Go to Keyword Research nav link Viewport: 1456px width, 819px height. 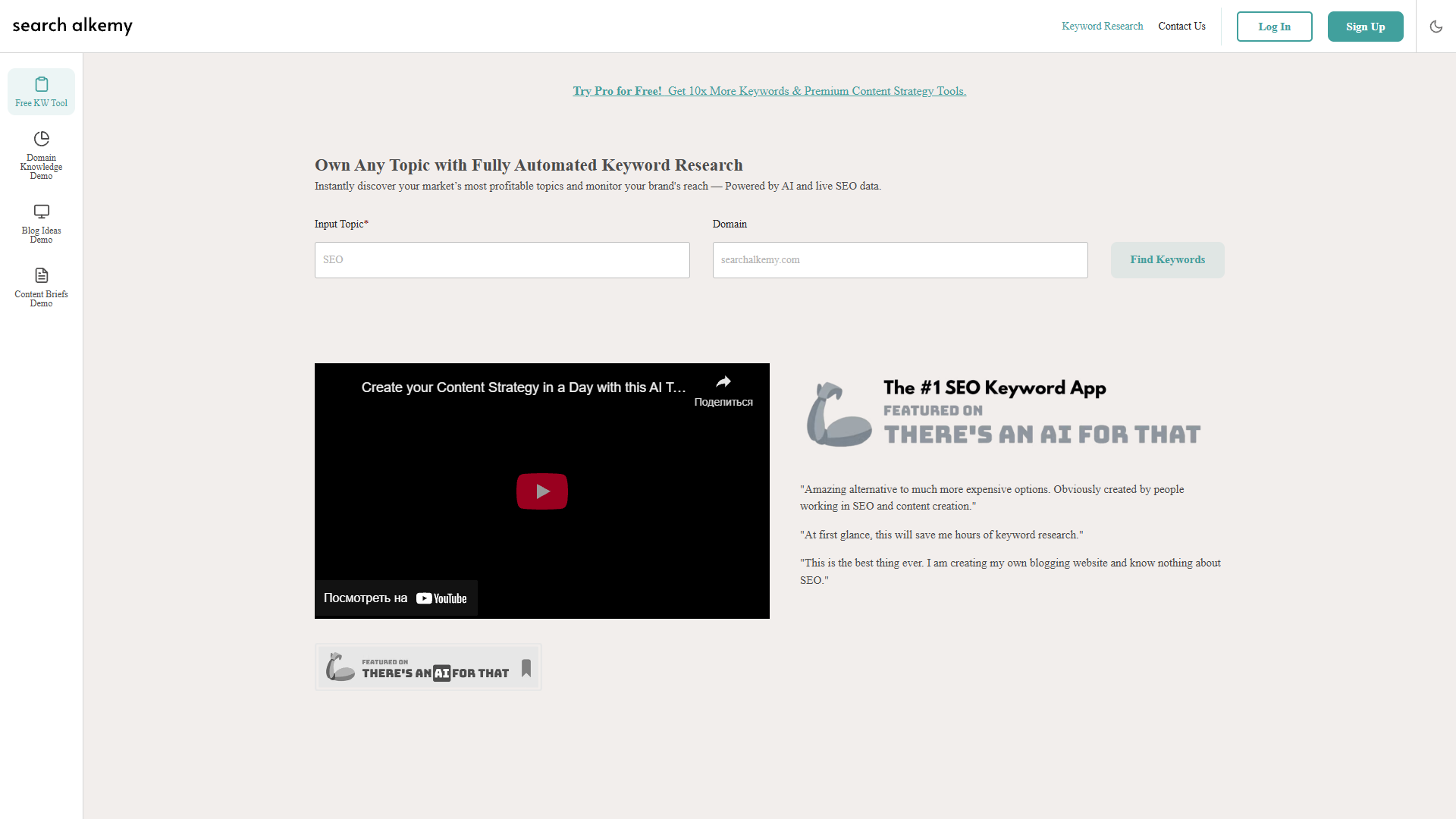(x=1102, y=27)
